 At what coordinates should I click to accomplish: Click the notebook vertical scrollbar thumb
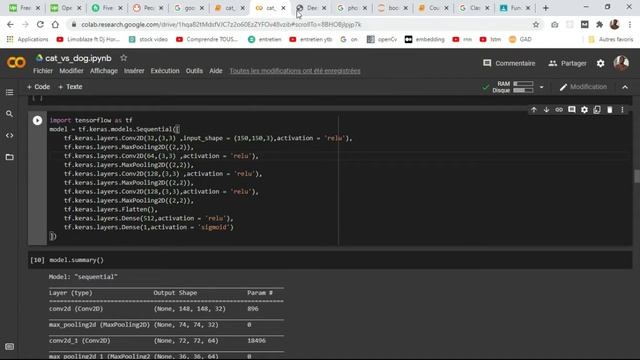click(x=637, y=177)
